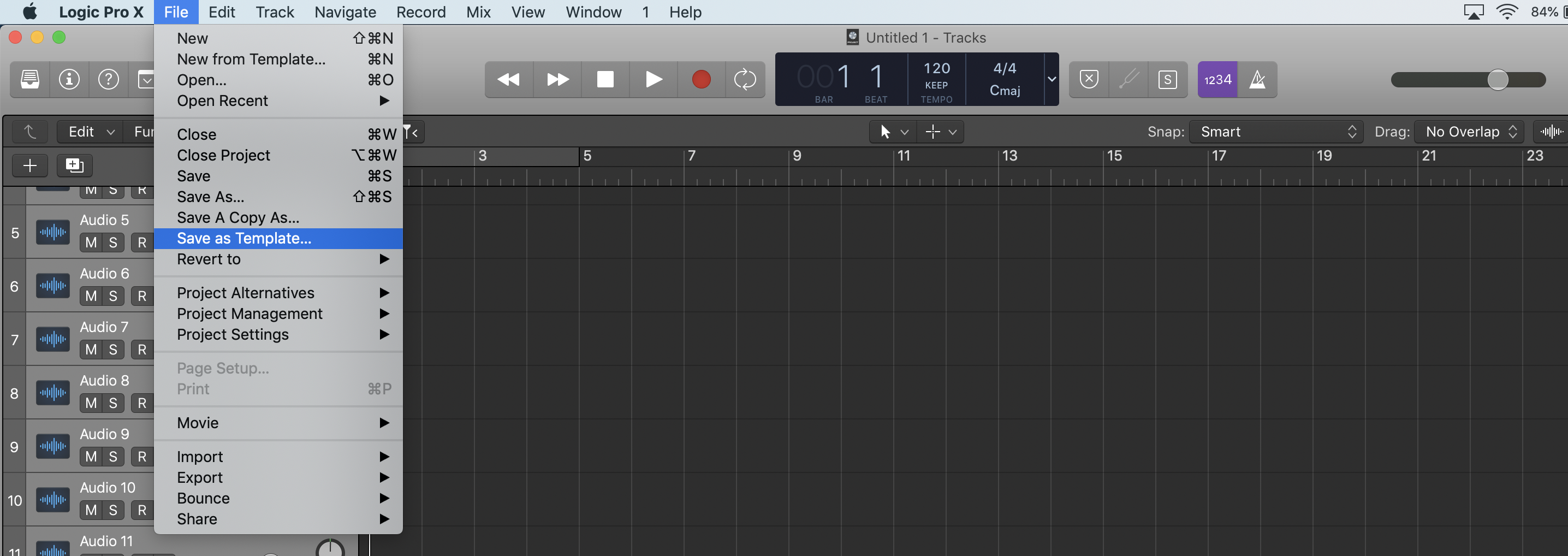The width and height of the screenshot is (1568, 556).
Task: Click the duplicate track button
Action: 74,165
